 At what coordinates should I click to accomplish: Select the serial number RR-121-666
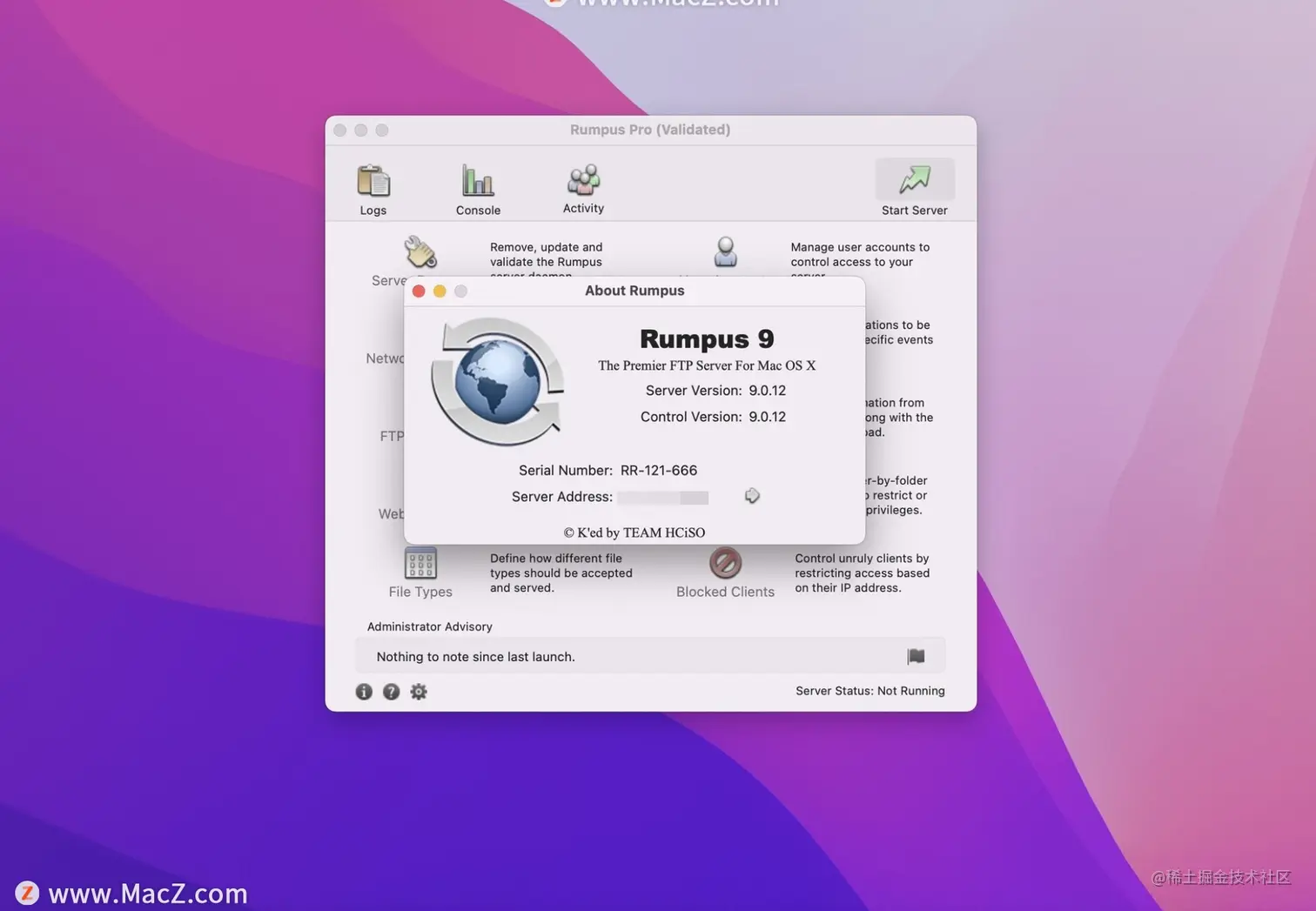click(x=659, y=471)
